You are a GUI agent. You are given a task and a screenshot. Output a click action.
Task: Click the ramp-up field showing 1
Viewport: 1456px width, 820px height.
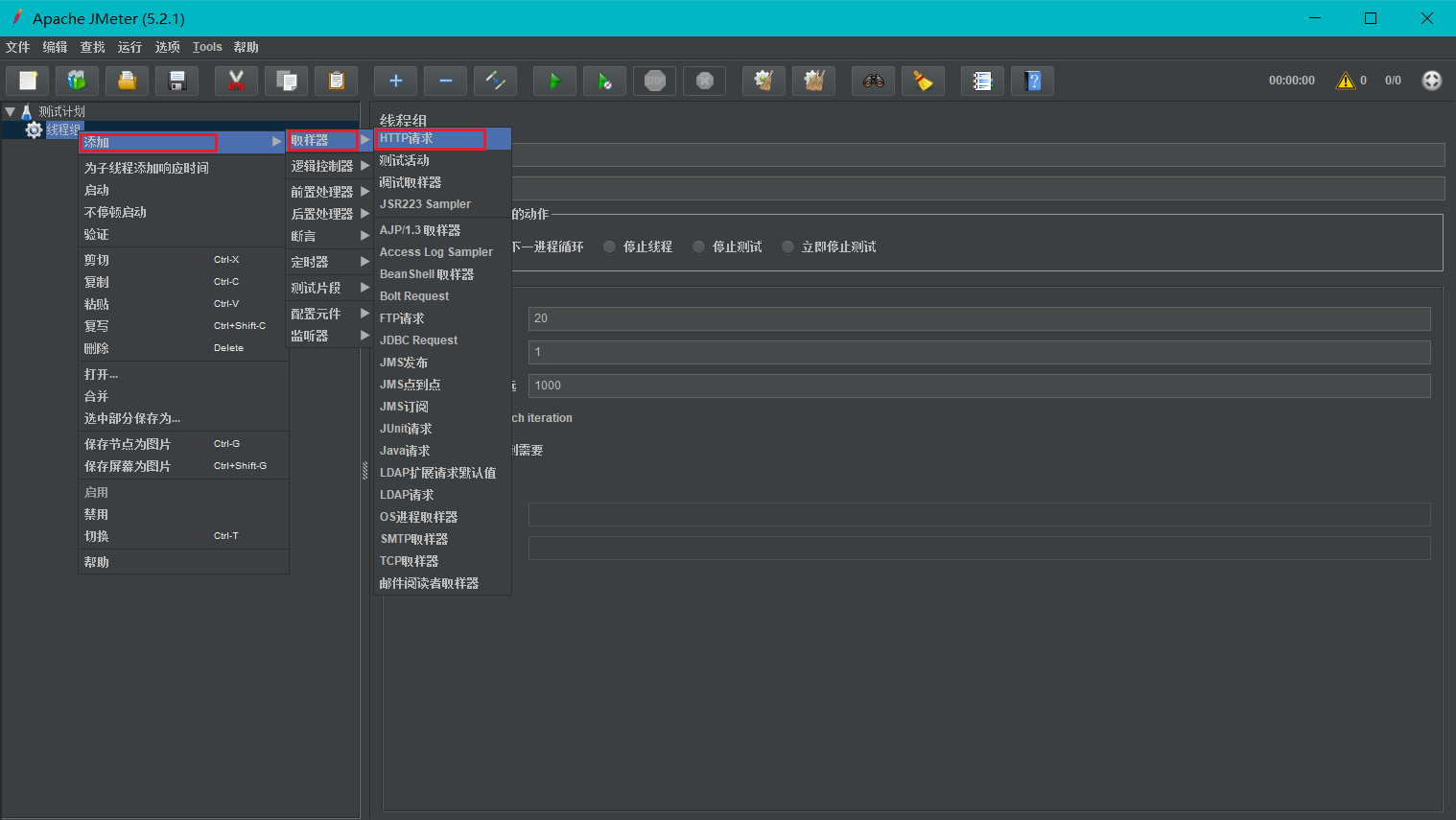pos(979,352)
